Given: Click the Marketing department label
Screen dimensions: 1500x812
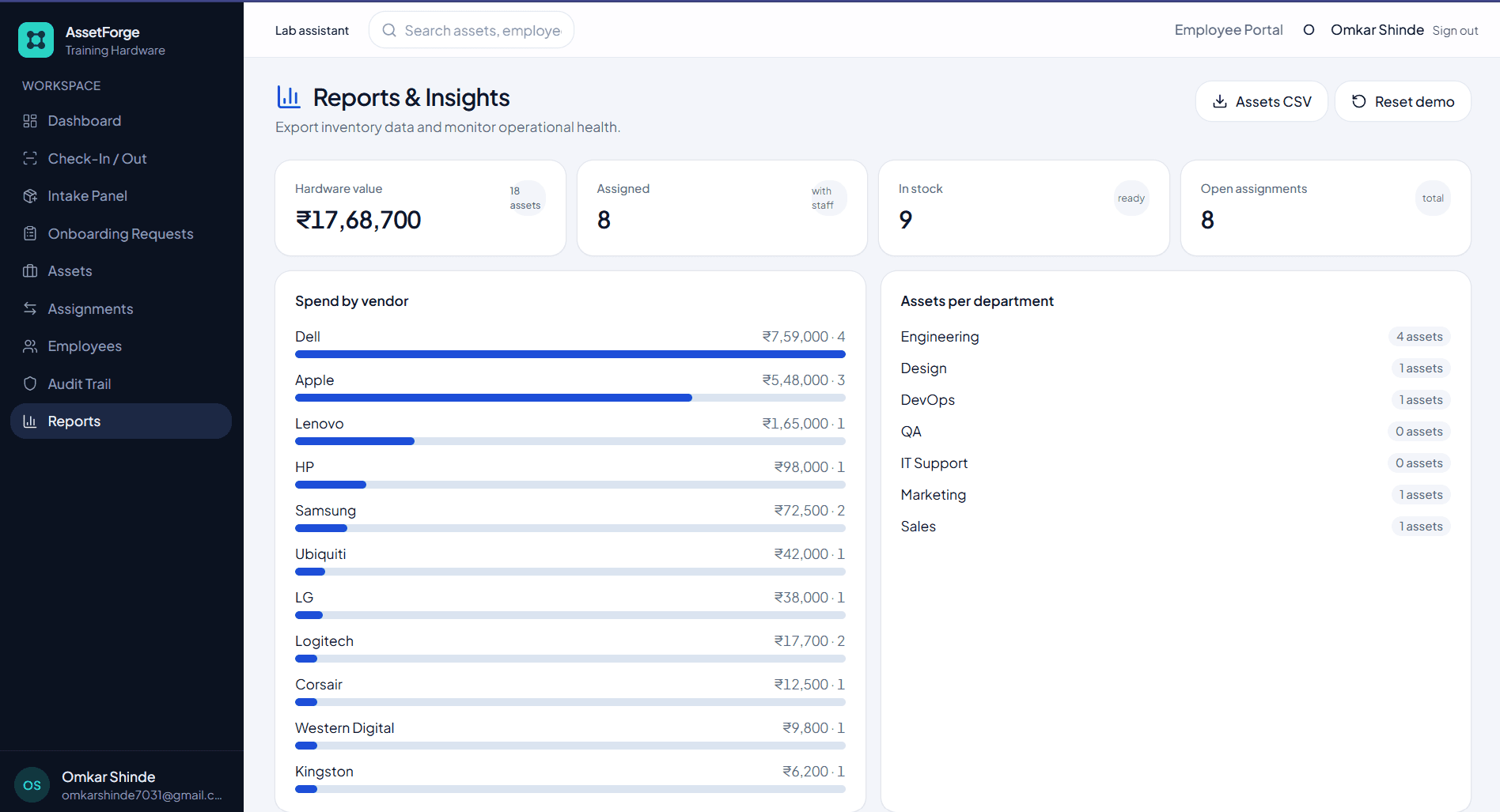Looking at the screenshot, I should point(933,495).
